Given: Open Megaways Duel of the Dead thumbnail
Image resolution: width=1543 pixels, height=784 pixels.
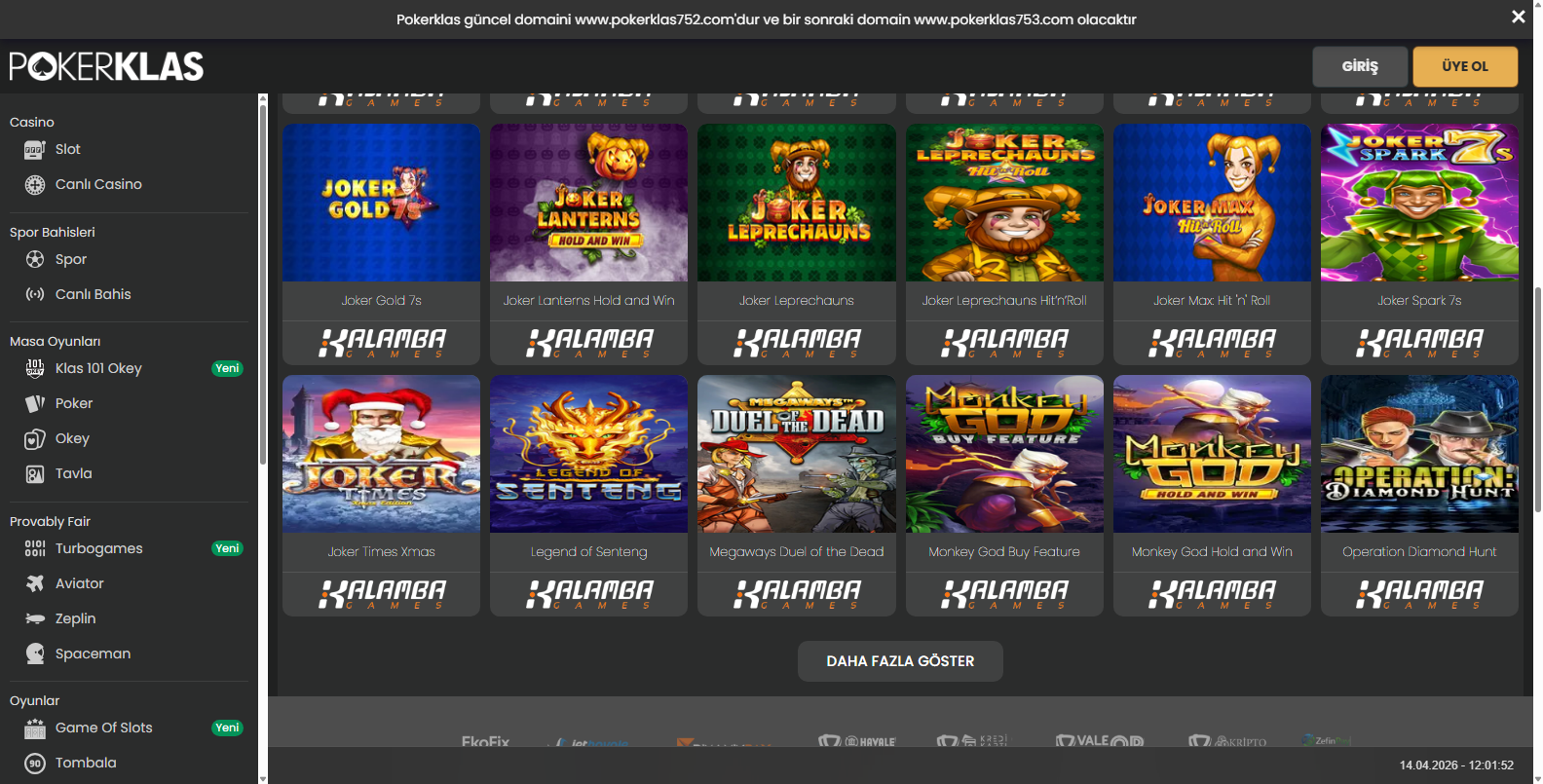Looking at the screenshot, I should point(797,454).
